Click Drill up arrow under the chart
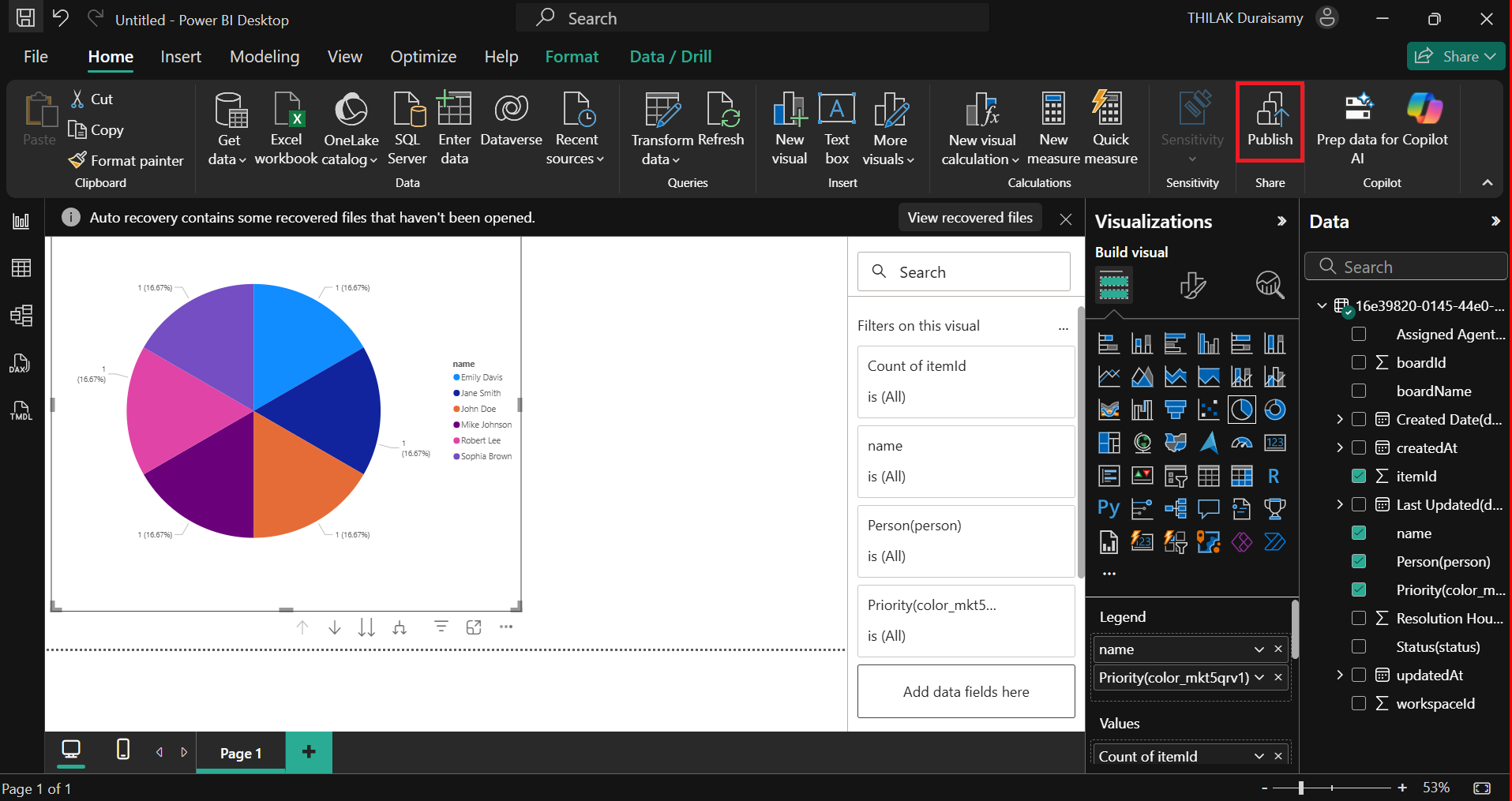The height and width of the screenshot is (801, 1512). pyautogui.click(x=302, y=627)
